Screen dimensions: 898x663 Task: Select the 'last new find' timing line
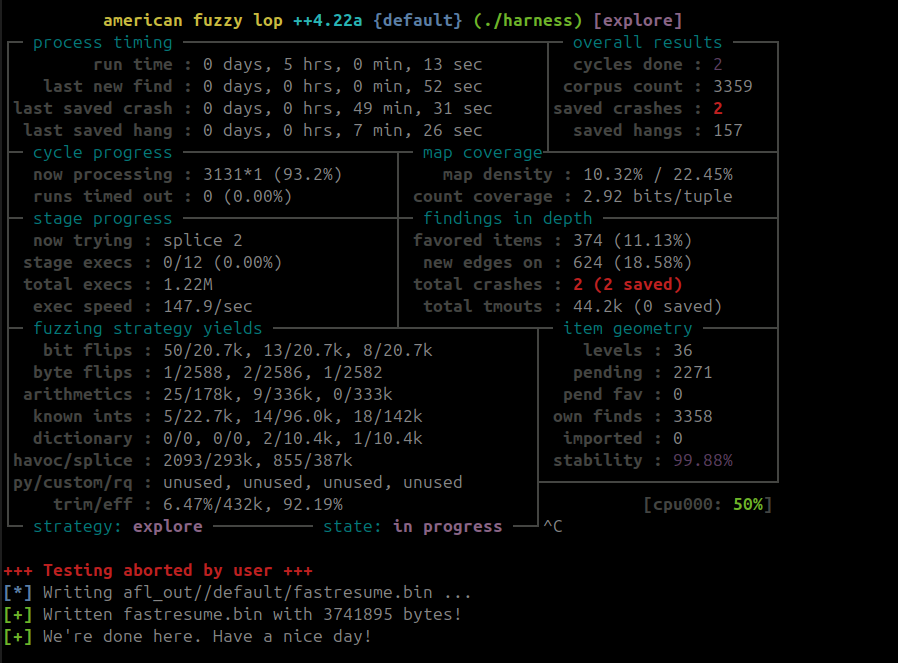click(x=263, y=86)
